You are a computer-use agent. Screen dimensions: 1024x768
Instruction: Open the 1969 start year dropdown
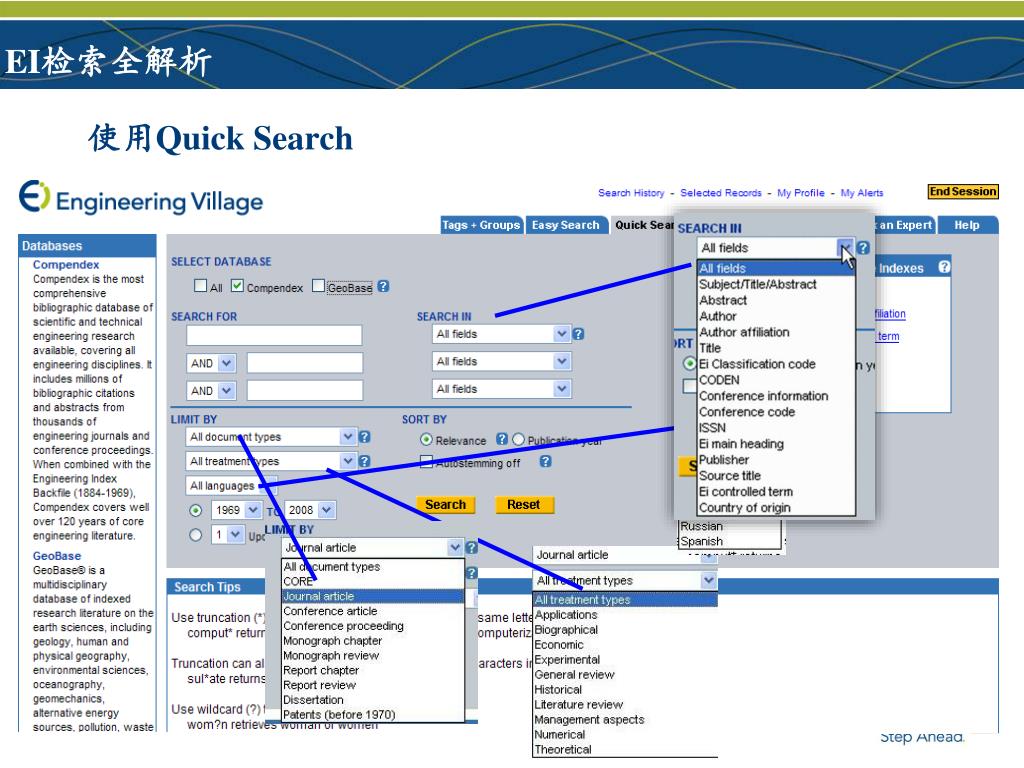(x=236, y=509)
